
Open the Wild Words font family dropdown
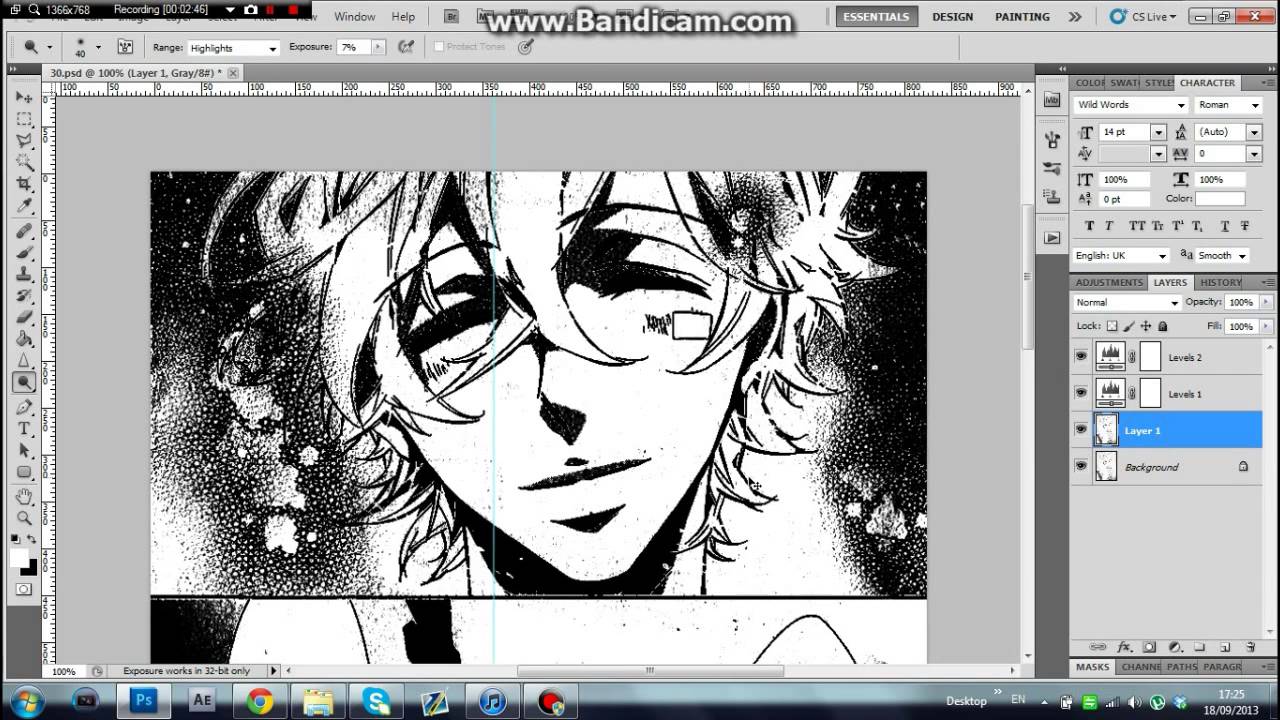[x=1131, y=105]
